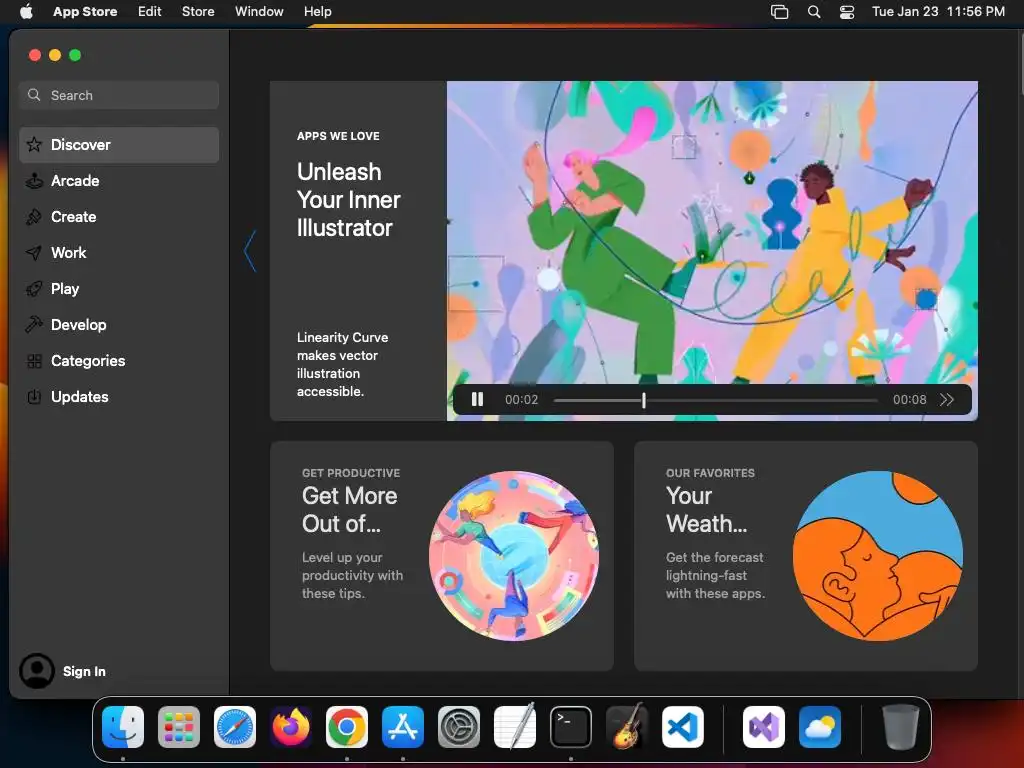Click the account avatar icon
1024x768 pixels.
click(x=37, y=671)
